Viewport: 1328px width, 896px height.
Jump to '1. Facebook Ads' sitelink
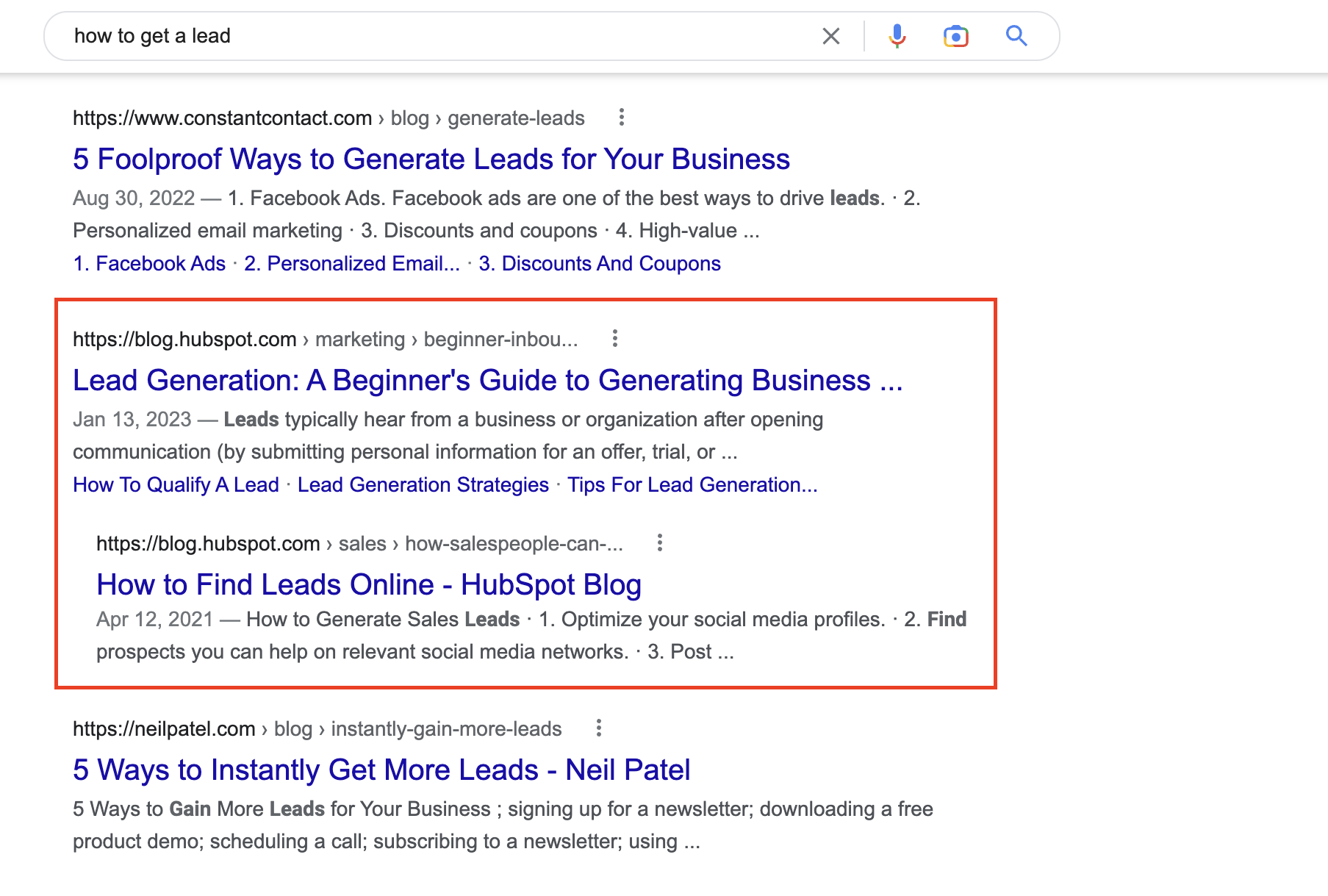point(149,264)
